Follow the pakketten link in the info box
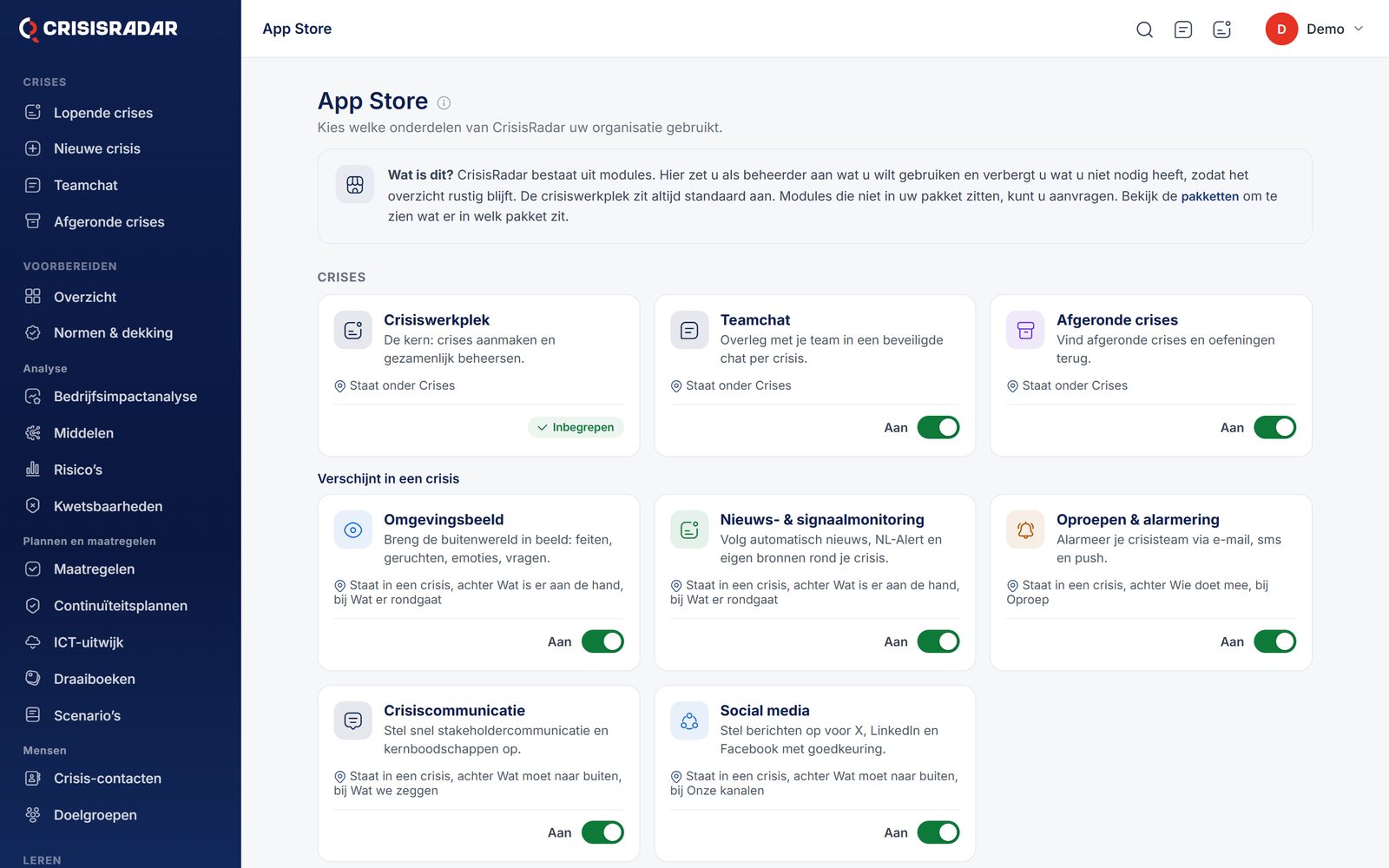This screenshot has width=1389, height=868. point(1209,196)
